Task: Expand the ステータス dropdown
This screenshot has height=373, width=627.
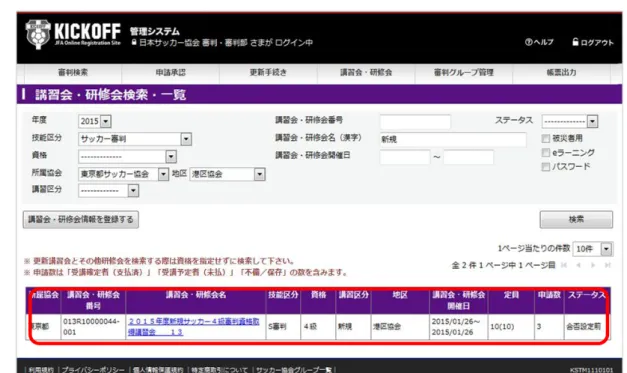Action: pos(593,121)
